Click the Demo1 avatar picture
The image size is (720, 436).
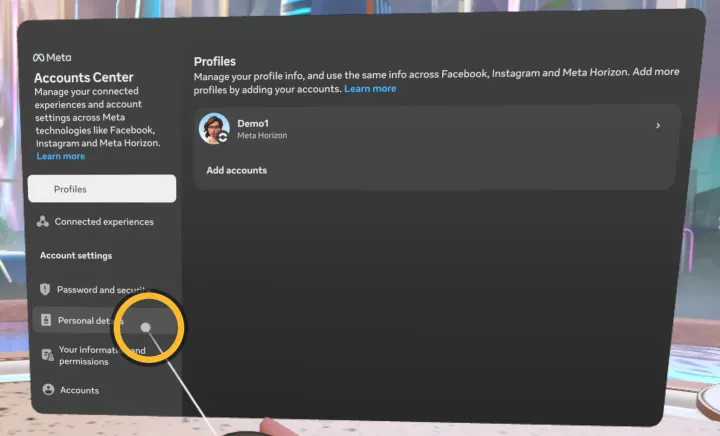point(214,129)
